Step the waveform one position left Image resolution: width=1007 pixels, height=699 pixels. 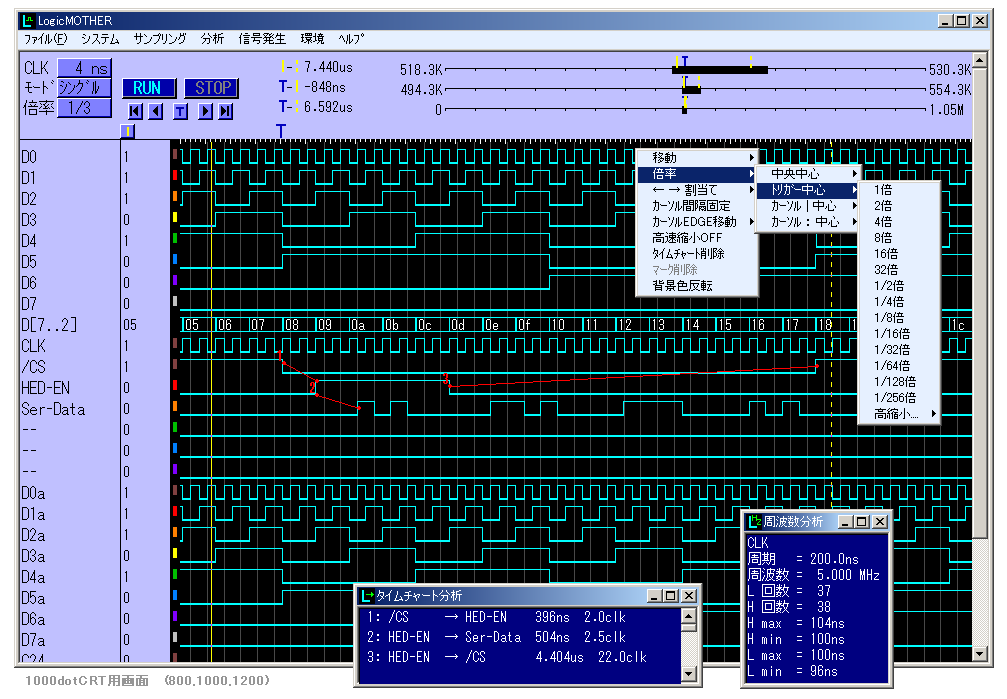[x=156, y=111]
